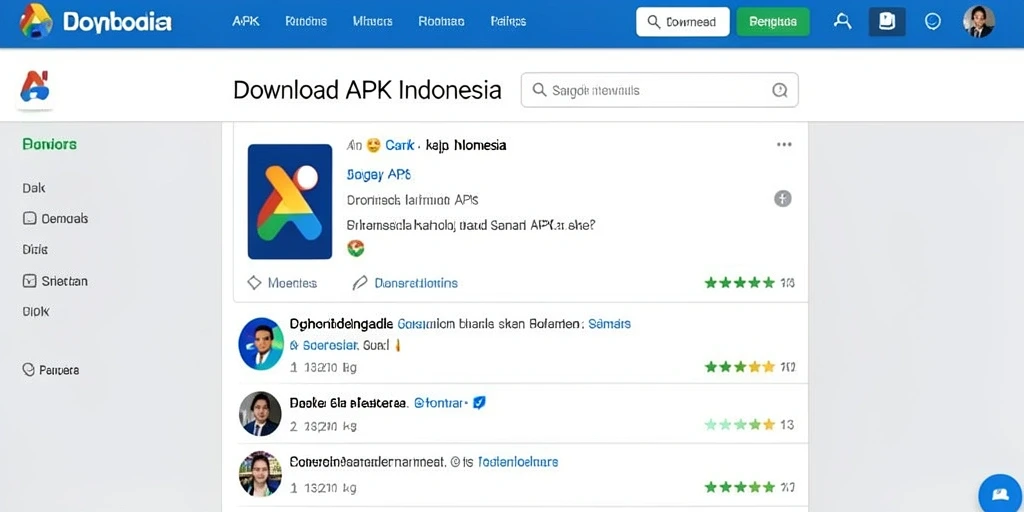The width and height of the screenshot is (1024, 512).
Task: Click the Cark link in featured card
Action: (x=400, y=145)
